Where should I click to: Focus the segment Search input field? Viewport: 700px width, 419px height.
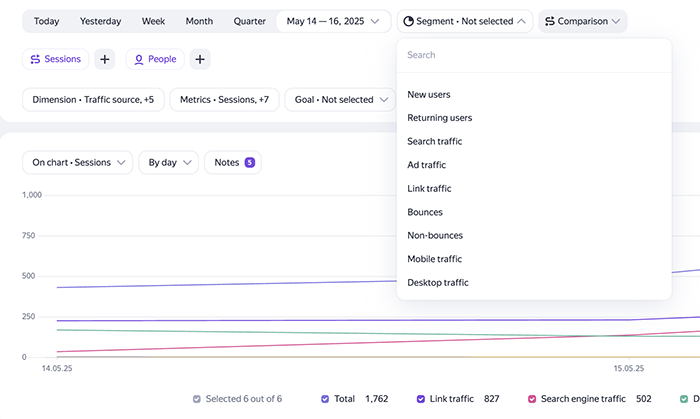pos(534,55)
